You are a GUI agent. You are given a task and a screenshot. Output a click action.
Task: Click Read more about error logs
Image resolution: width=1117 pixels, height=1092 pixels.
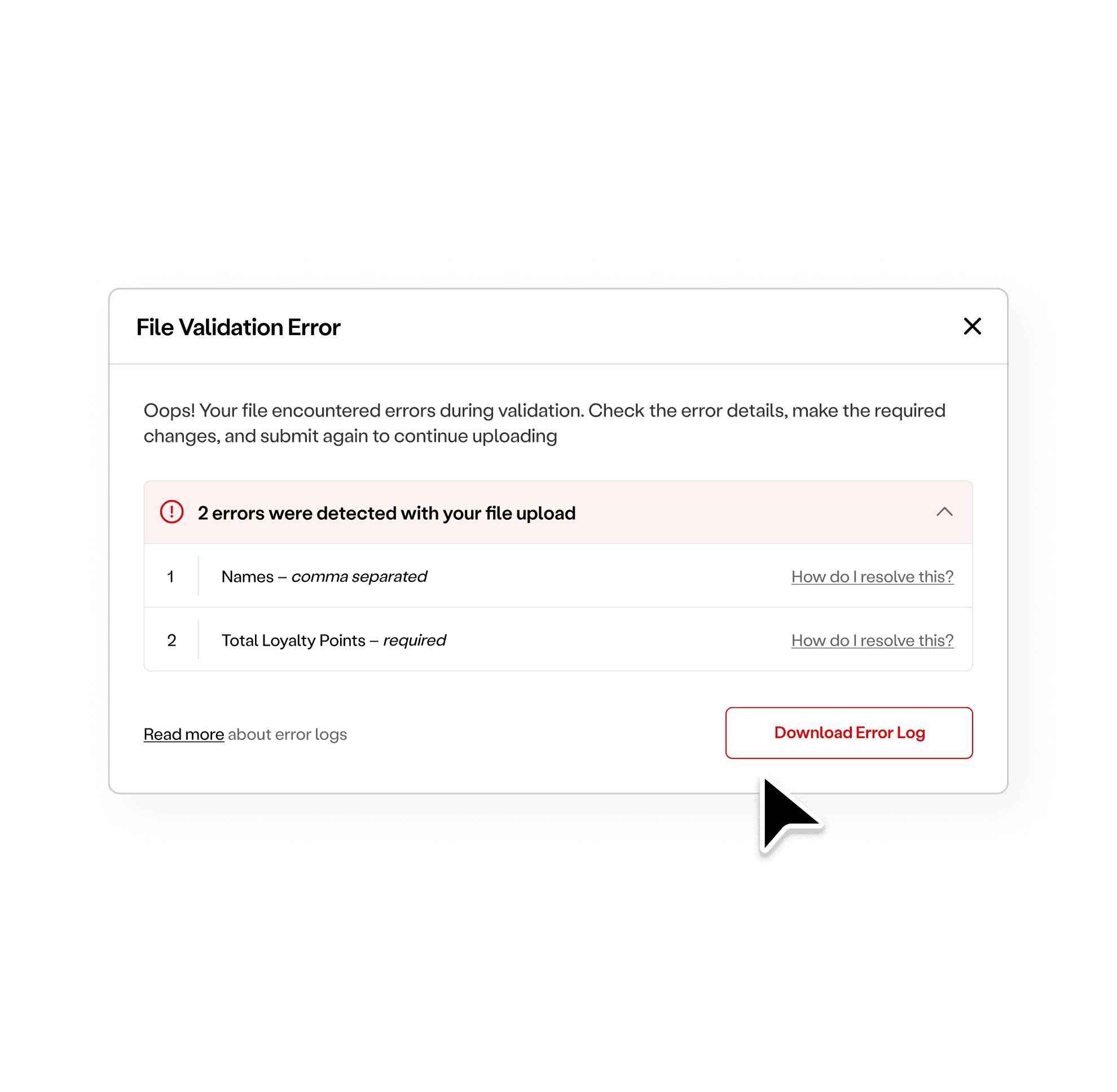pos(183,734)
